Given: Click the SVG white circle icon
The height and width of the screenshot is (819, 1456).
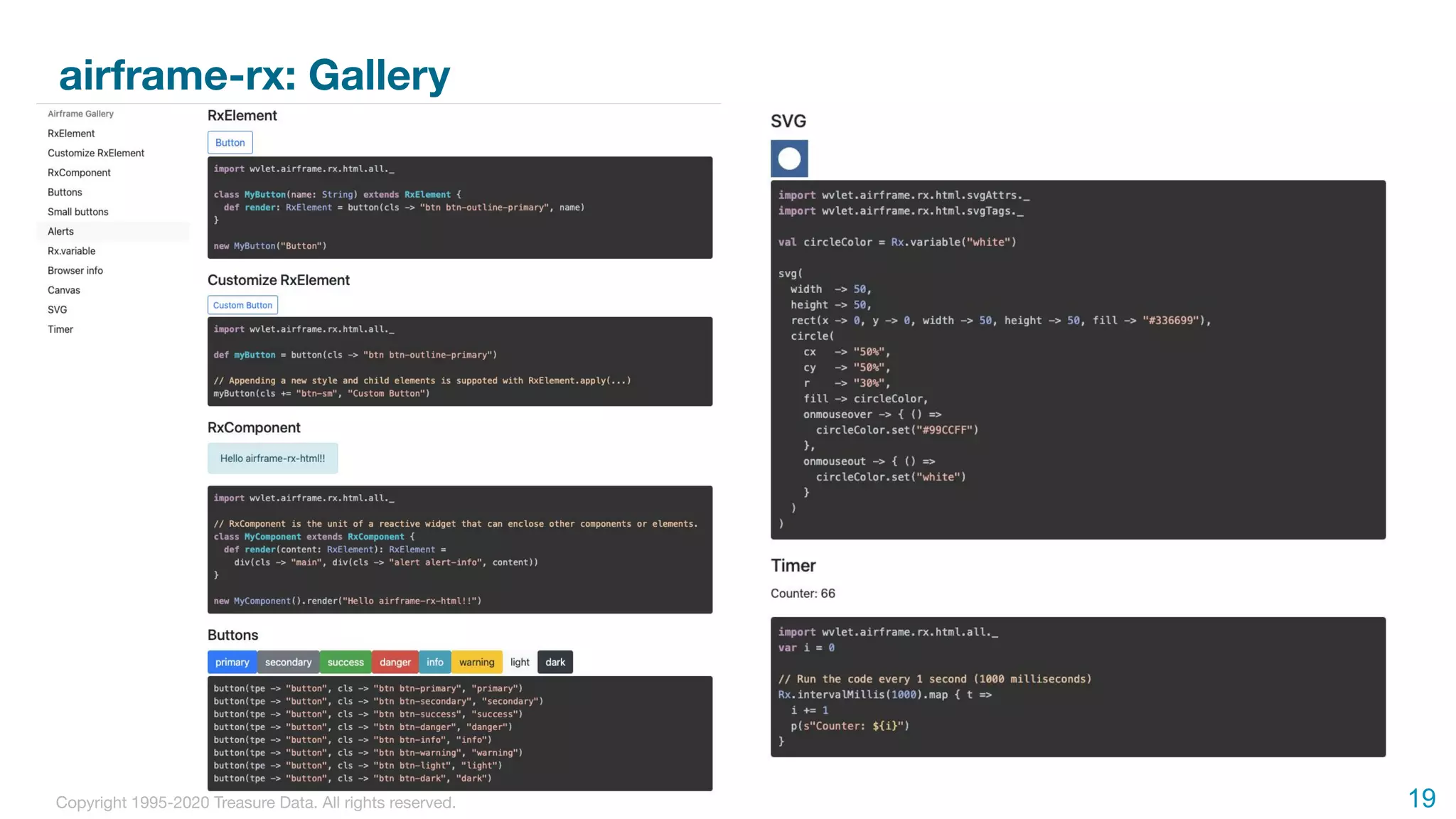Looking at the screenshot, I should pos(789,159).
